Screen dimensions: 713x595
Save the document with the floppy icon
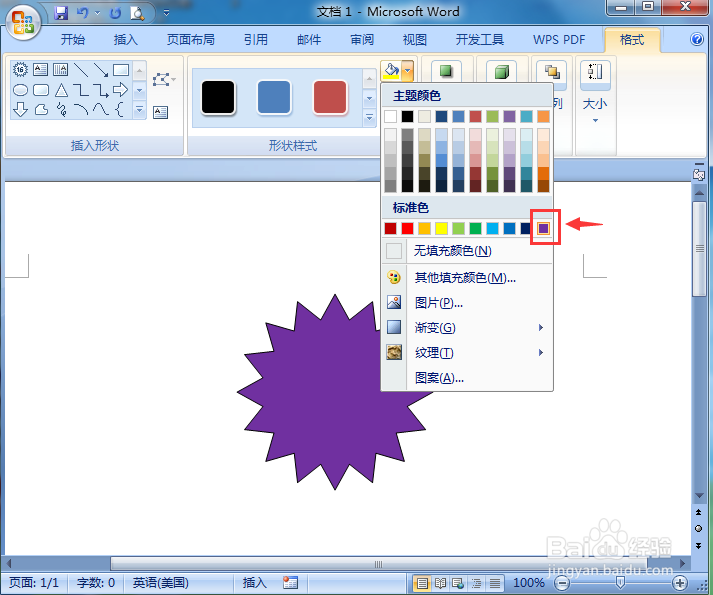(60, 13)
